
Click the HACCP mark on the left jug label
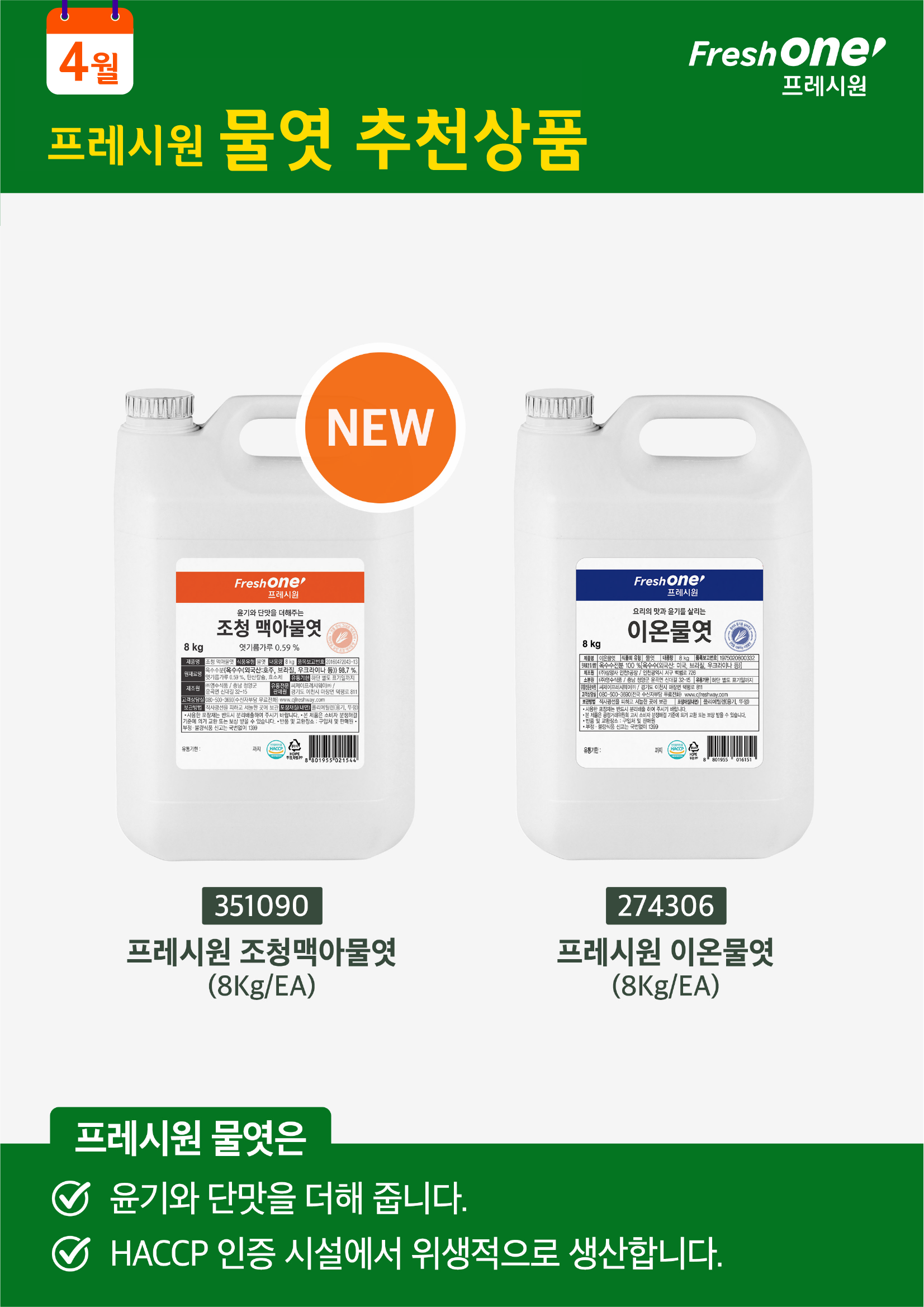(x=276, y=749)
